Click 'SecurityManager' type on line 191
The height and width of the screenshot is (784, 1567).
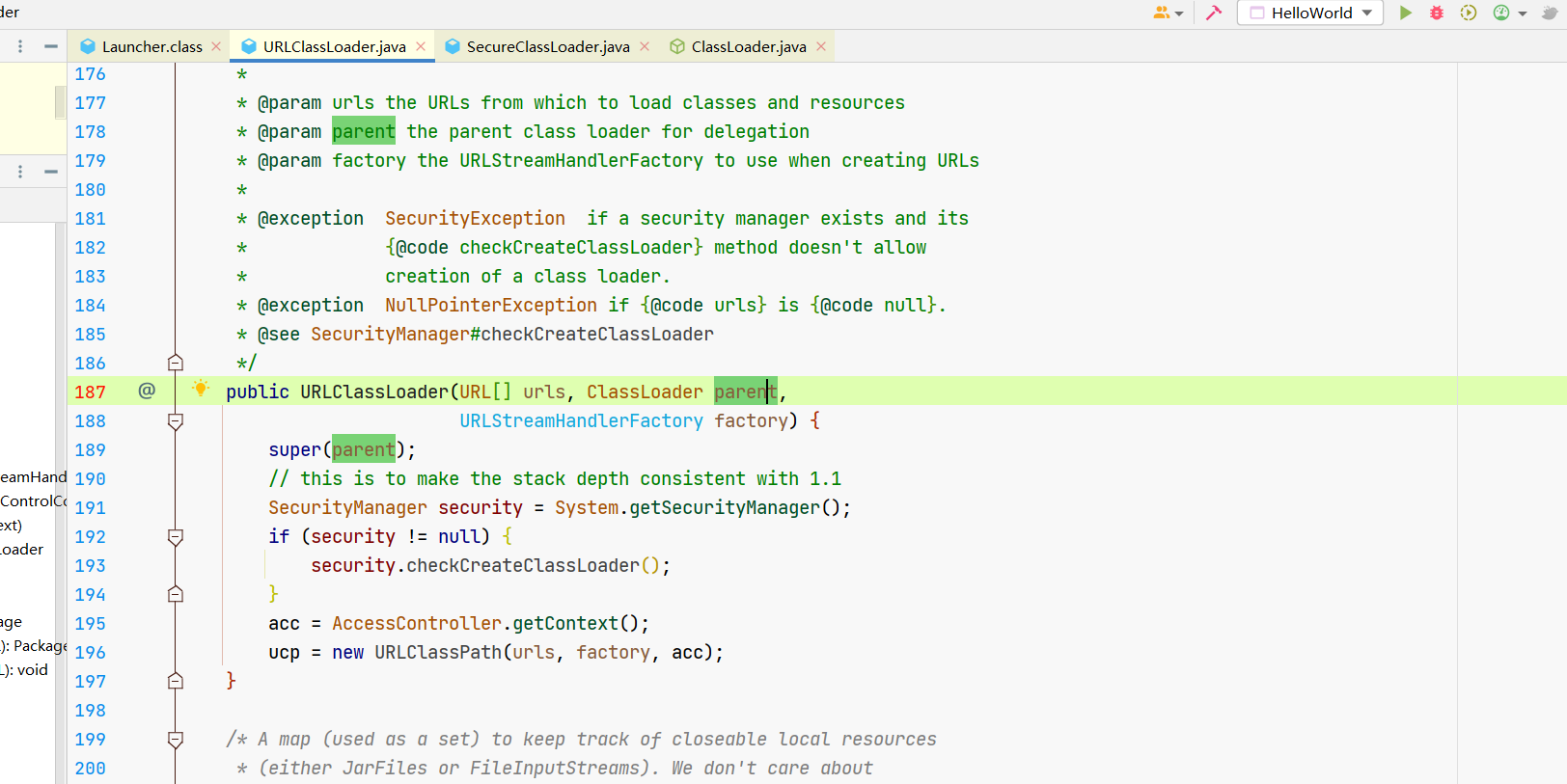click(347, 507)
